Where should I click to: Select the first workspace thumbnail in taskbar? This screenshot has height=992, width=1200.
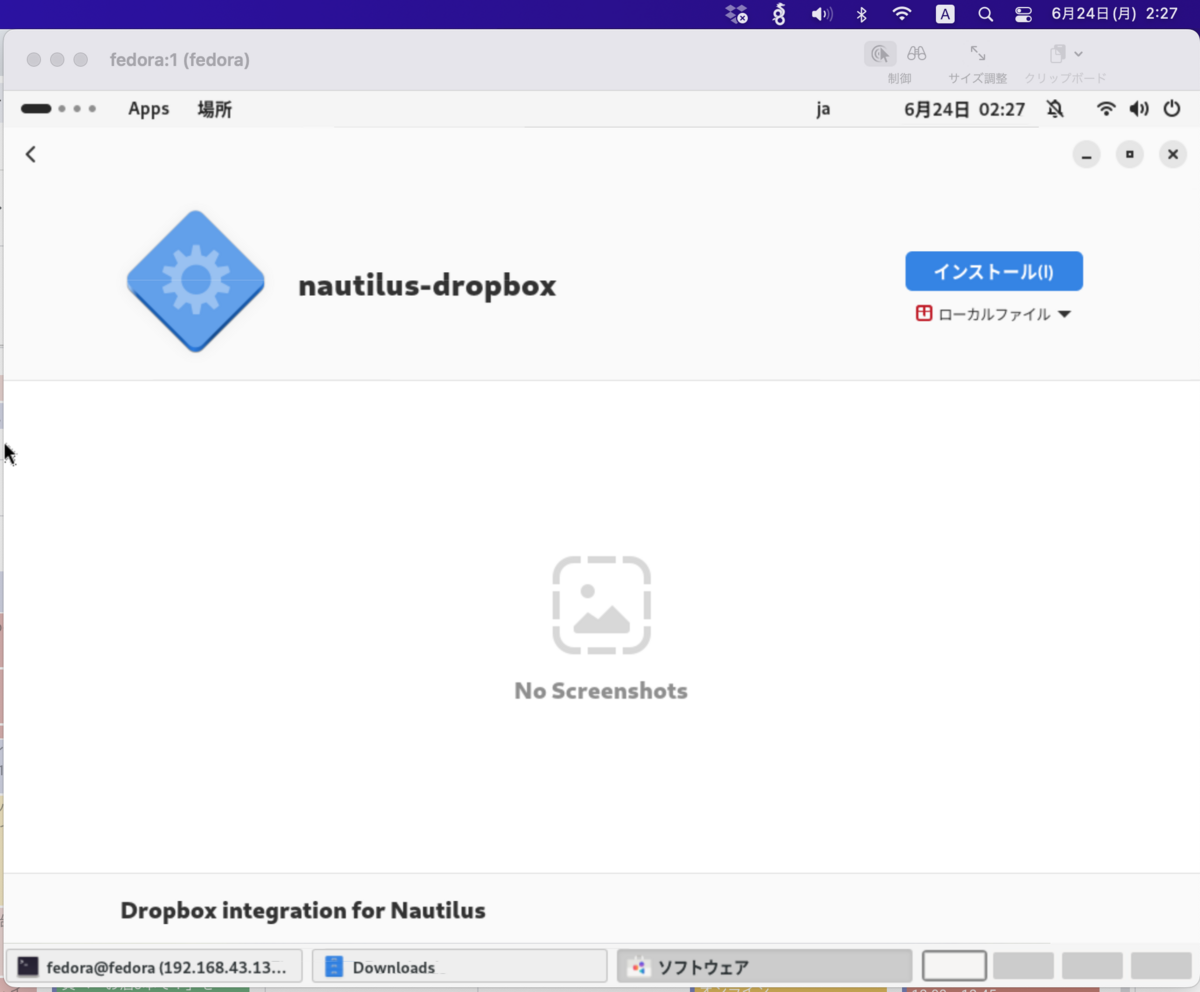954,966
